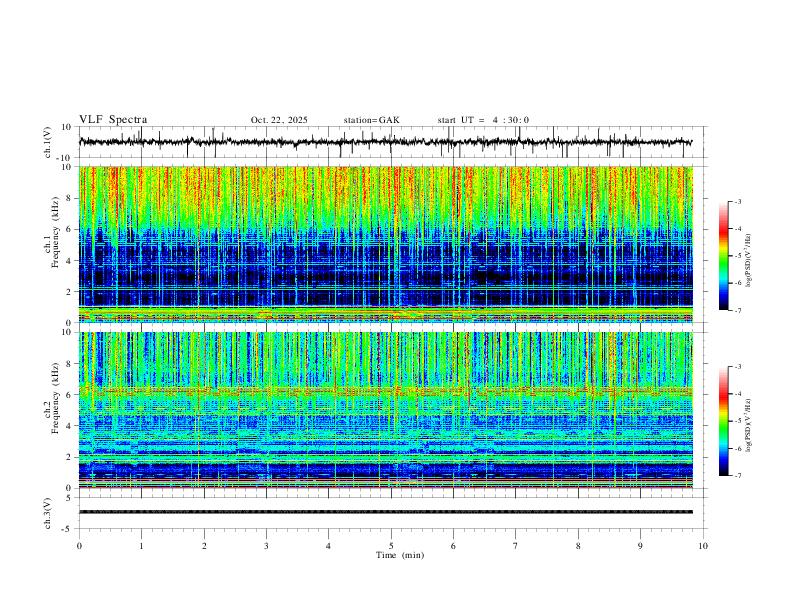792x612 pixels.
Task: Click the ch.2 spectrogram "4" kHz tick label
Action: point(69,426)
